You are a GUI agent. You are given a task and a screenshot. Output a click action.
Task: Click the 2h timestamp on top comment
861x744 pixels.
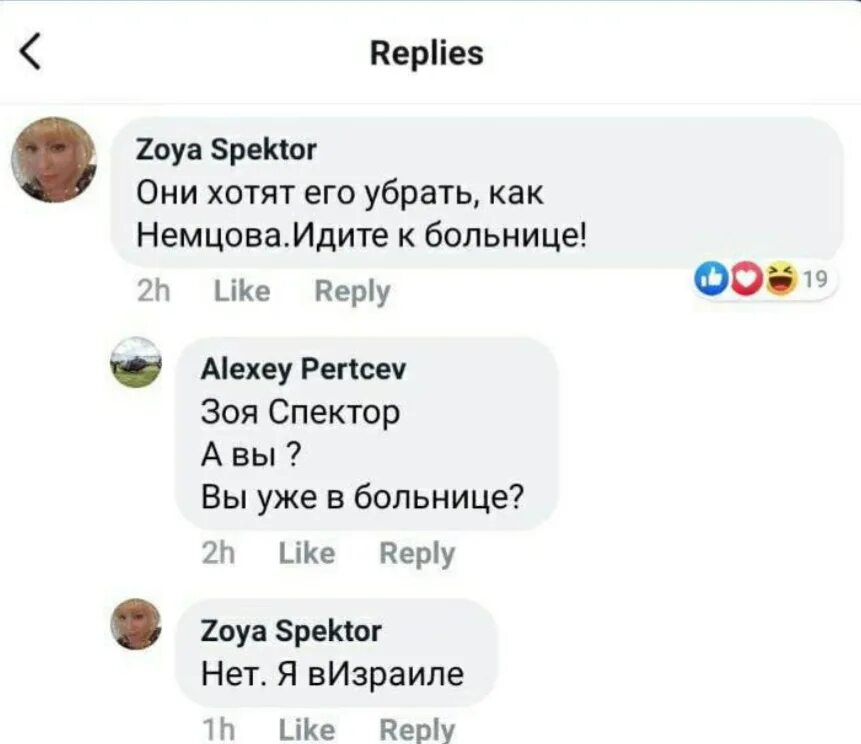pyautogui.click(x=154, y=291)
